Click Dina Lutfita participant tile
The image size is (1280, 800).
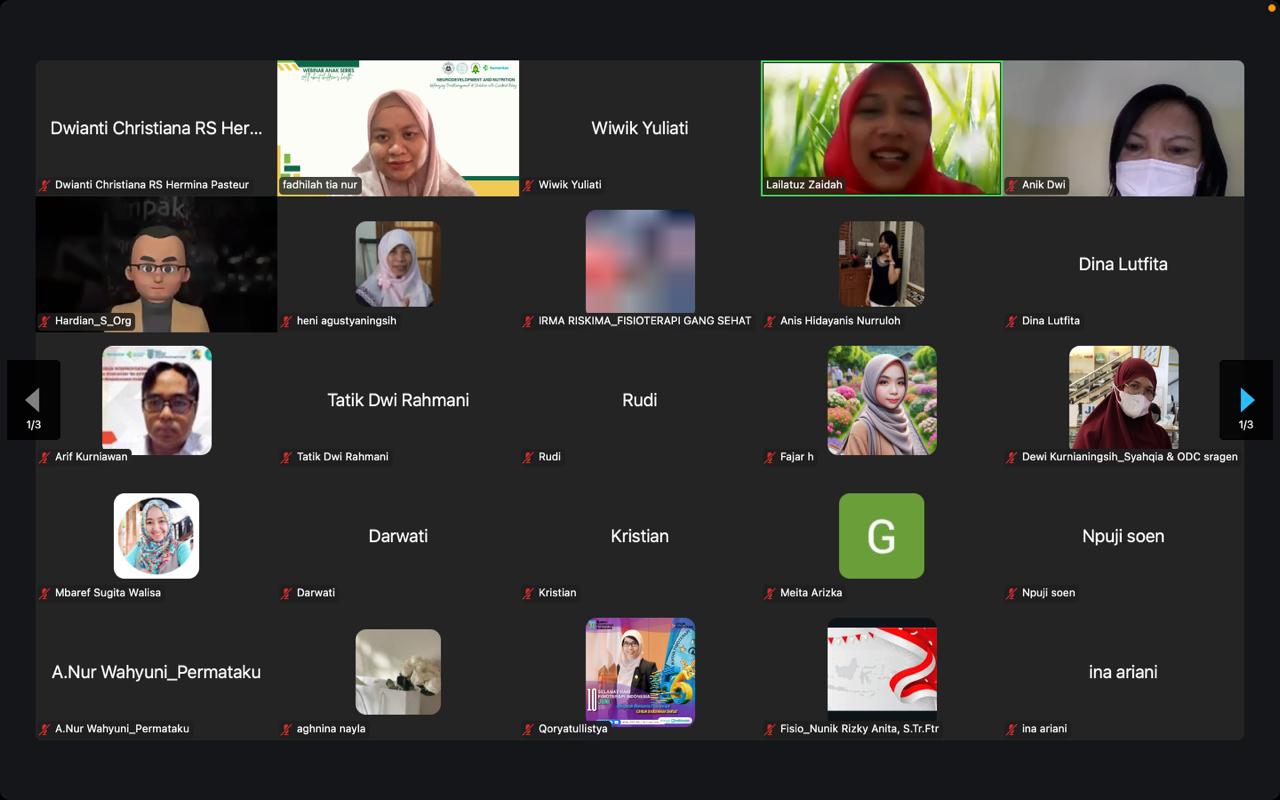1123,264
